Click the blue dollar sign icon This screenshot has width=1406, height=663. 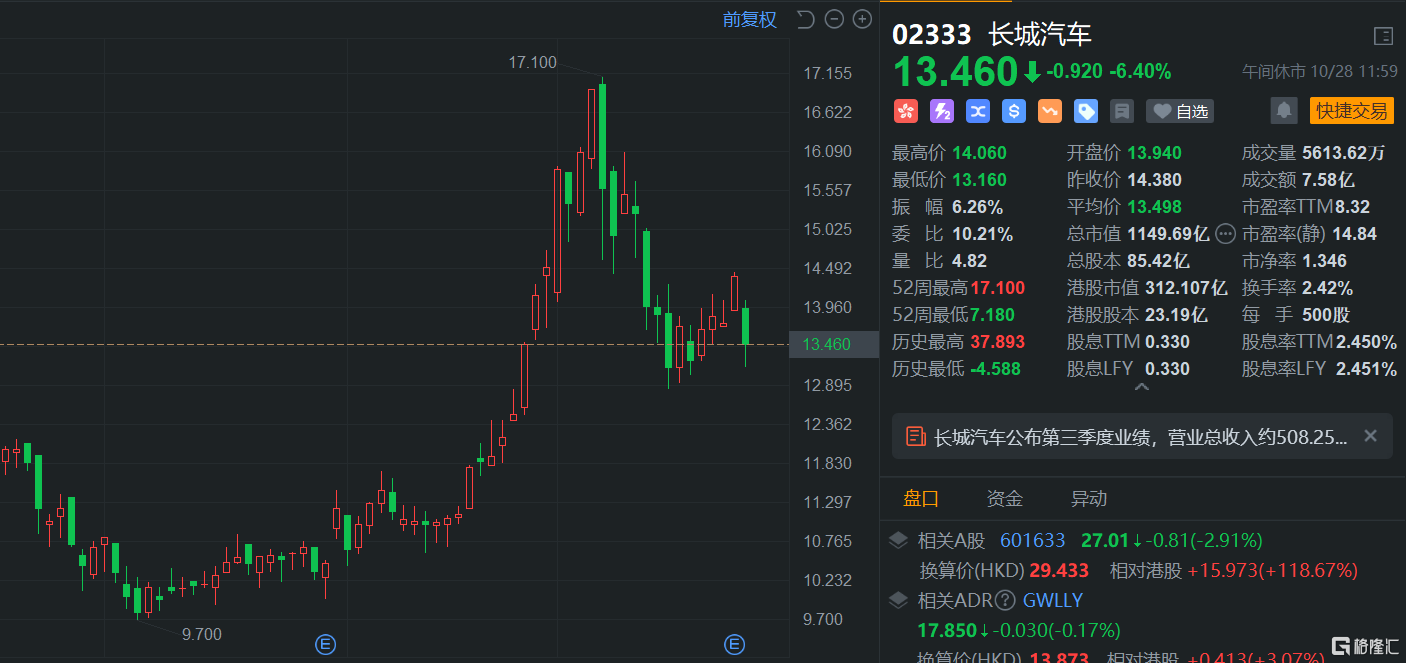tap(1014, 111)
